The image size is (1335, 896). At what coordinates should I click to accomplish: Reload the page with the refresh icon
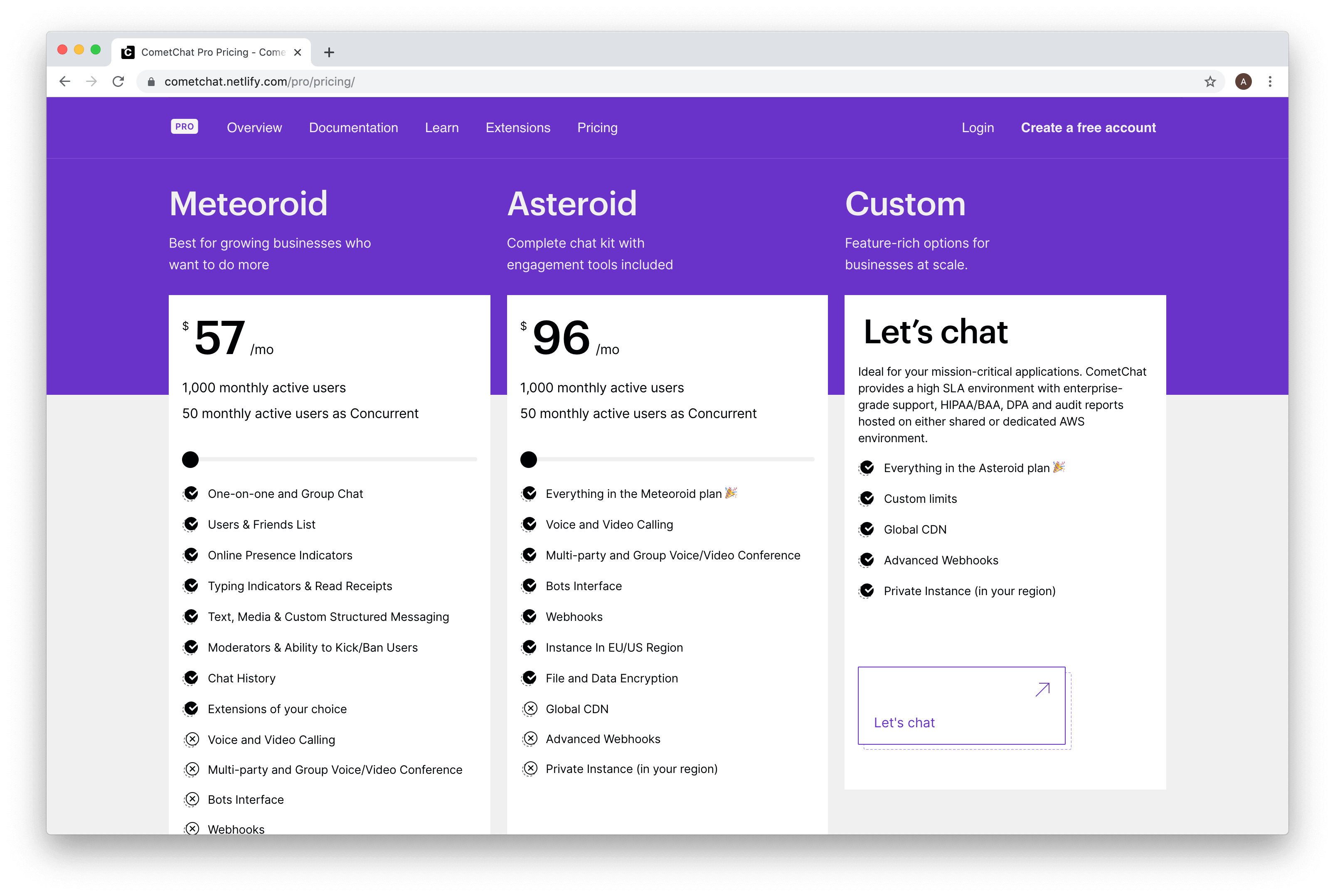[x=118, y=82]
